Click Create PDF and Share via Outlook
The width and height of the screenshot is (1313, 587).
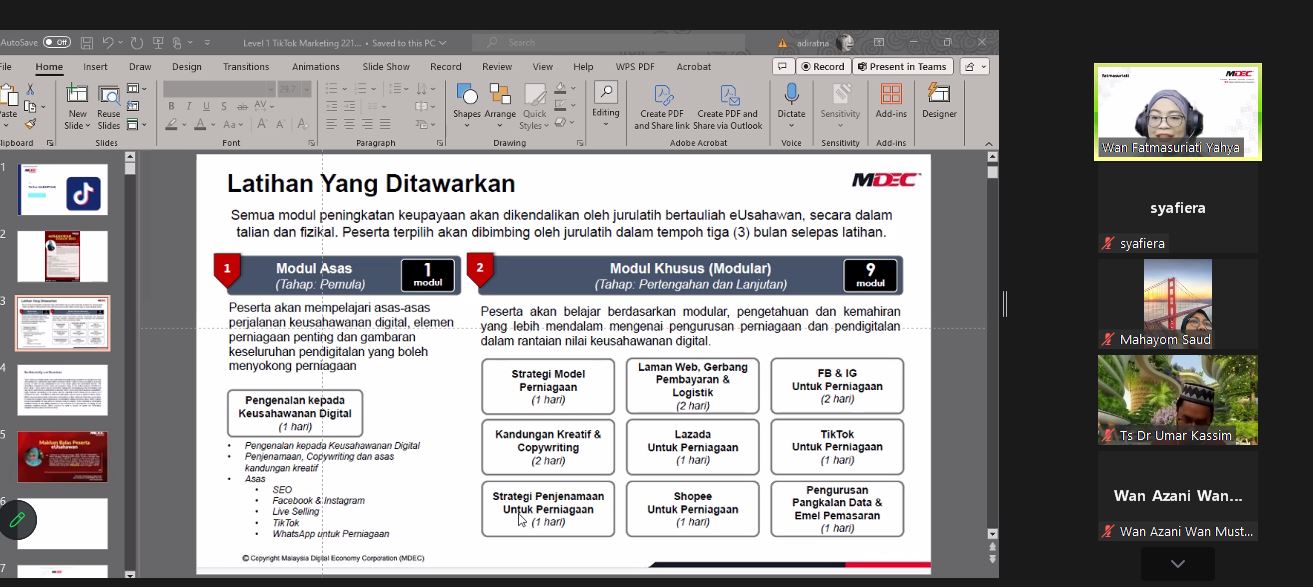(x=727, y=106)
